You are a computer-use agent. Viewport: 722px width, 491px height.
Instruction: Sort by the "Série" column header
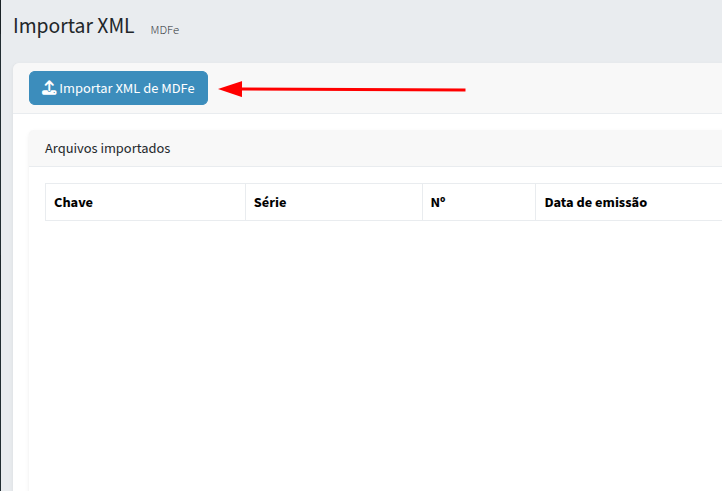270,202
